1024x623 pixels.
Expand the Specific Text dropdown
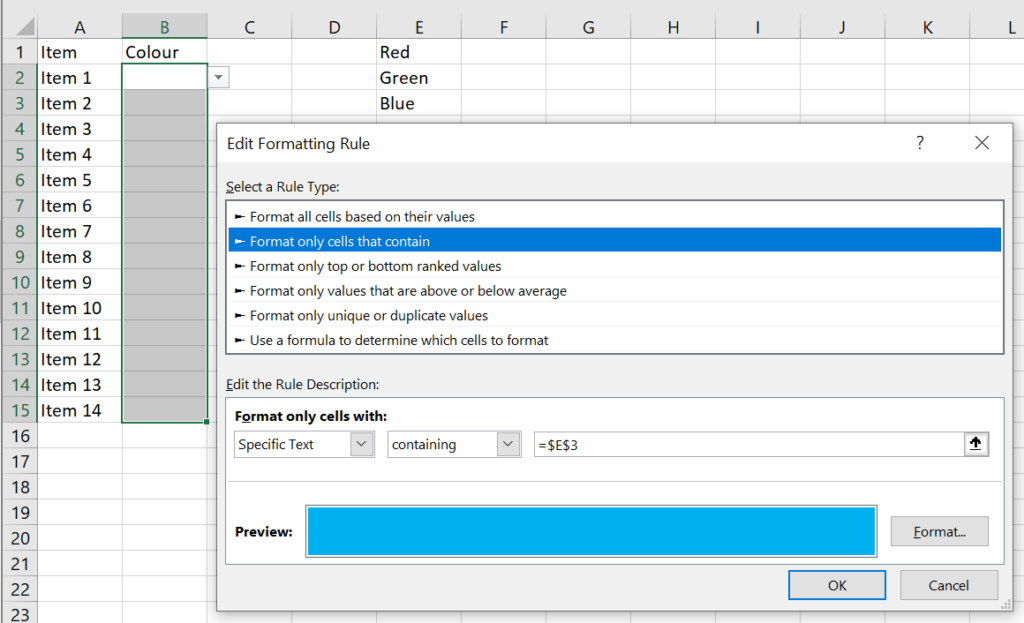pyautogui.click(x=362, y=445)
